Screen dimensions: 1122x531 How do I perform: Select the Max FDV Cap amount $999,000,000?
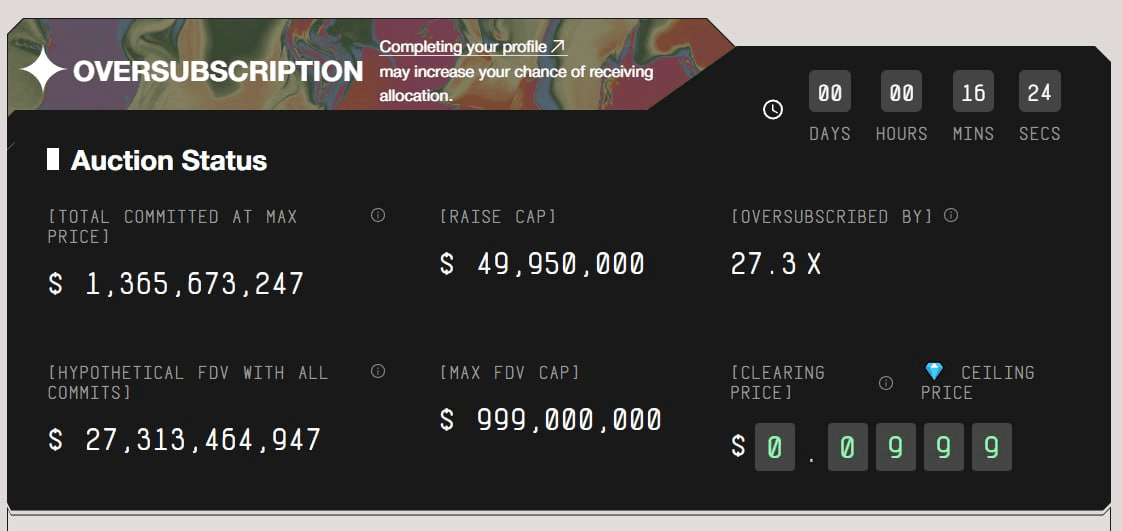click(x=550, y=420)
